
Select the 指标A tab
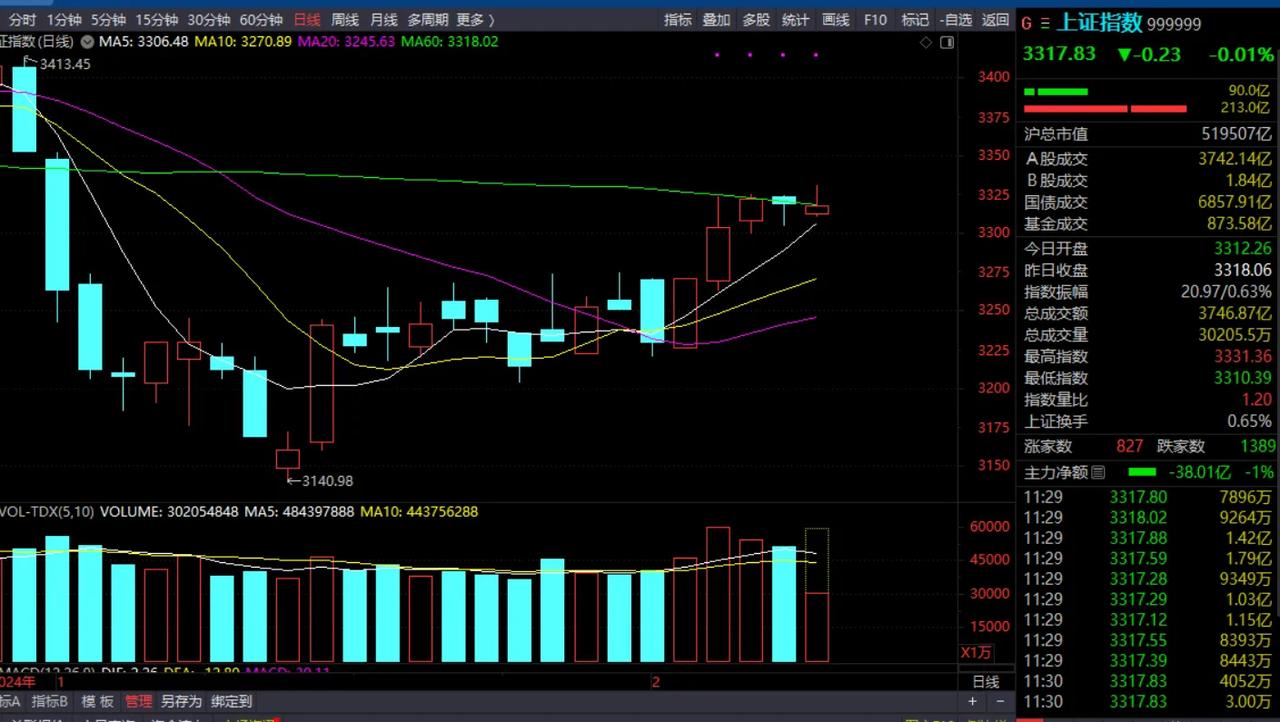(10, 701)
